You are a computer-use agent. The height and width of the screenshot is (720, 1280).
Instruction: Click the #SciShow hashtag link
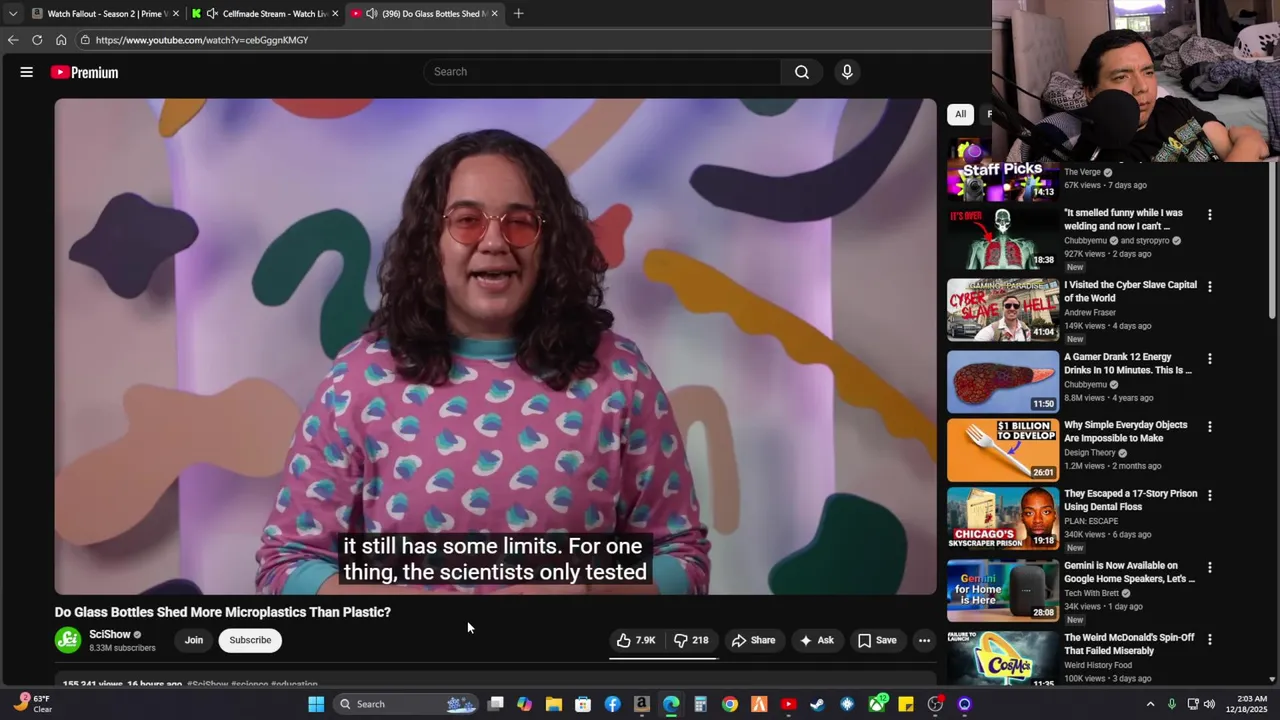207,684
